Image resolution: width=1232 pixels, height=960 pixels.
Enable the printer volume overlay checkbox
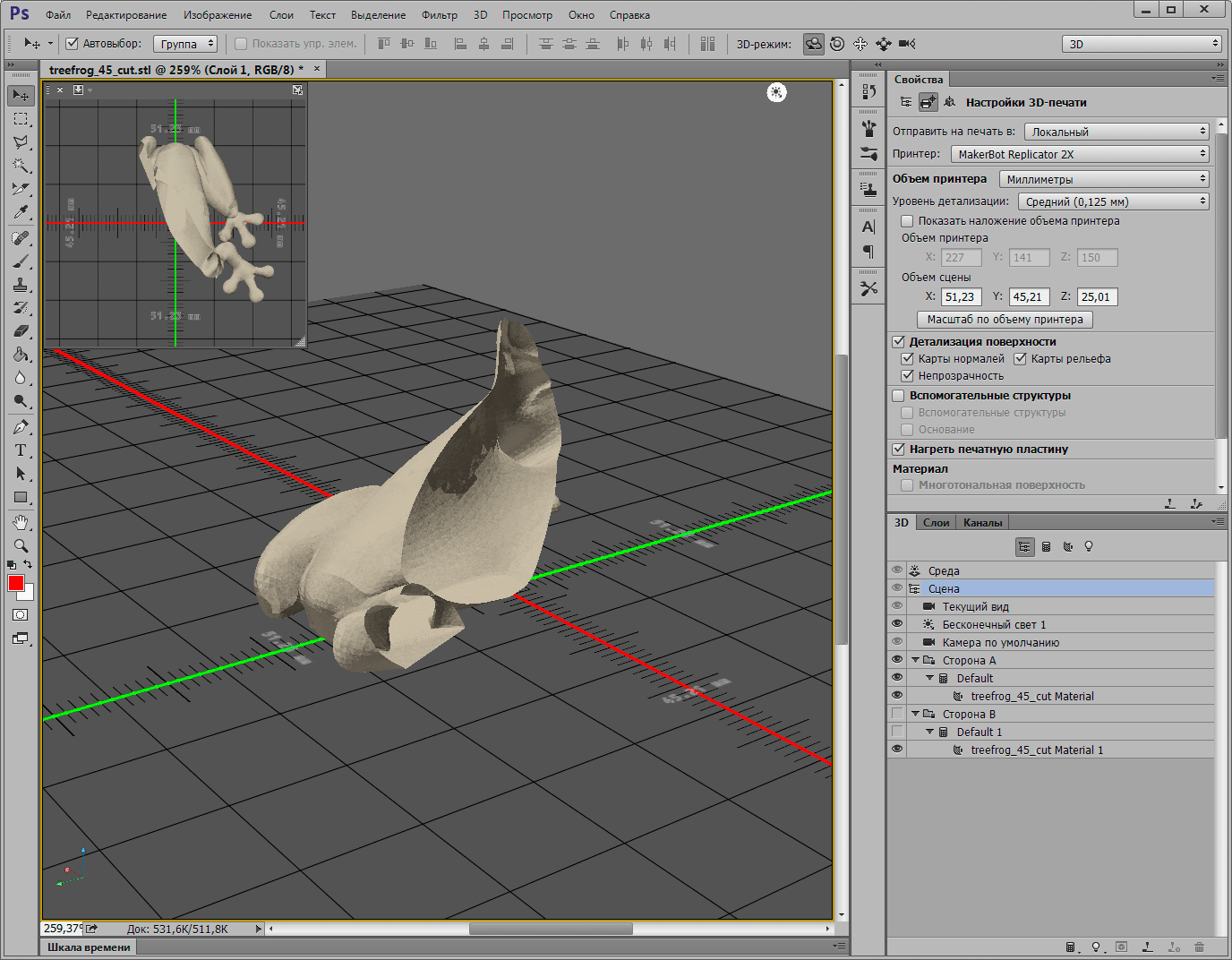pyautogui.click(x=907, y=221)
